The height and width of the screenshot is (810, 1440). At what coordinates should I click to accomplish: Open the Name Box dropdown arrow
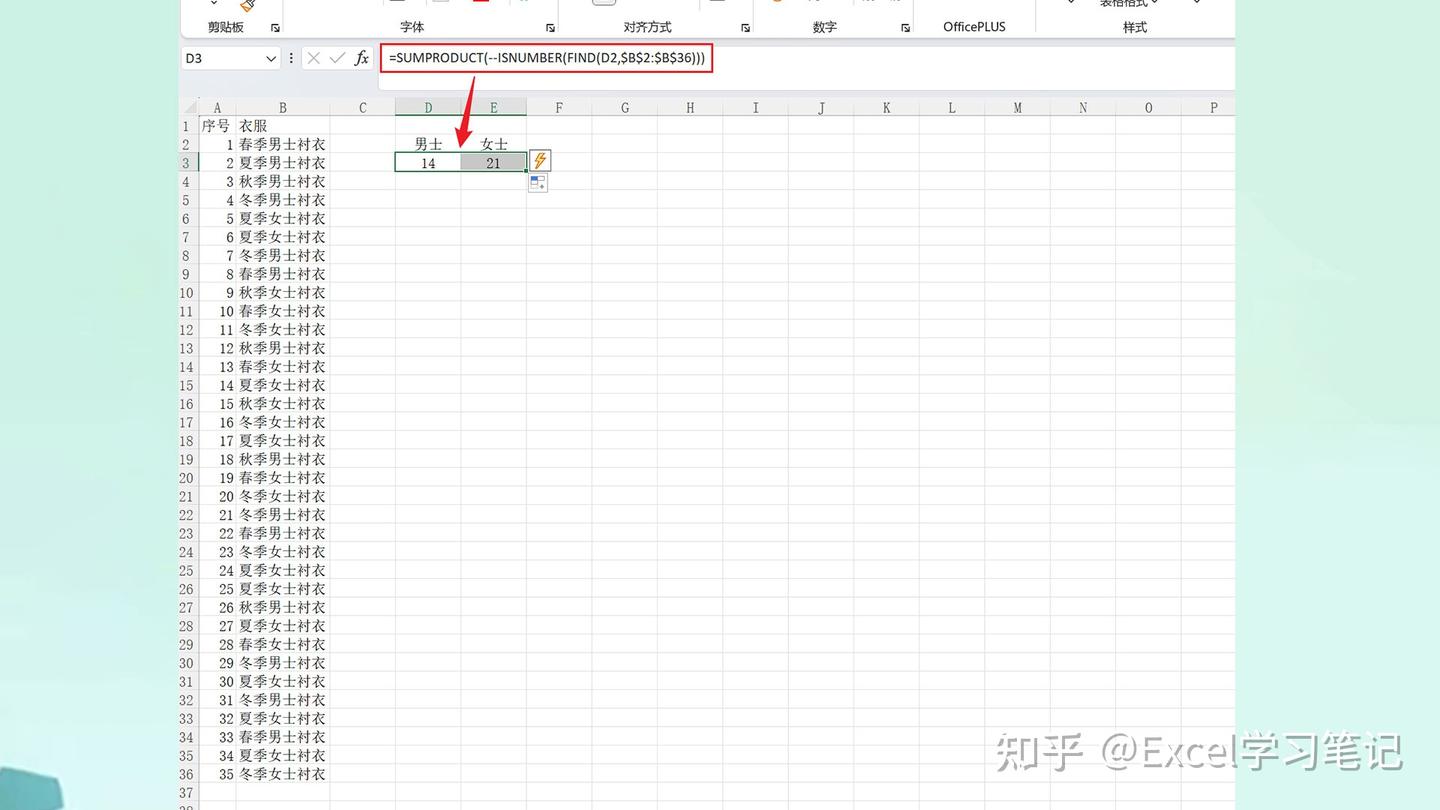pos(271,58)
